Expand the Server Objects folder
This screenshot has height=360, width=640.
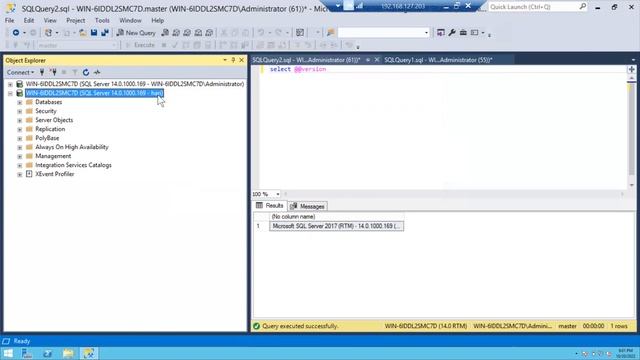[x=20, y=120]
